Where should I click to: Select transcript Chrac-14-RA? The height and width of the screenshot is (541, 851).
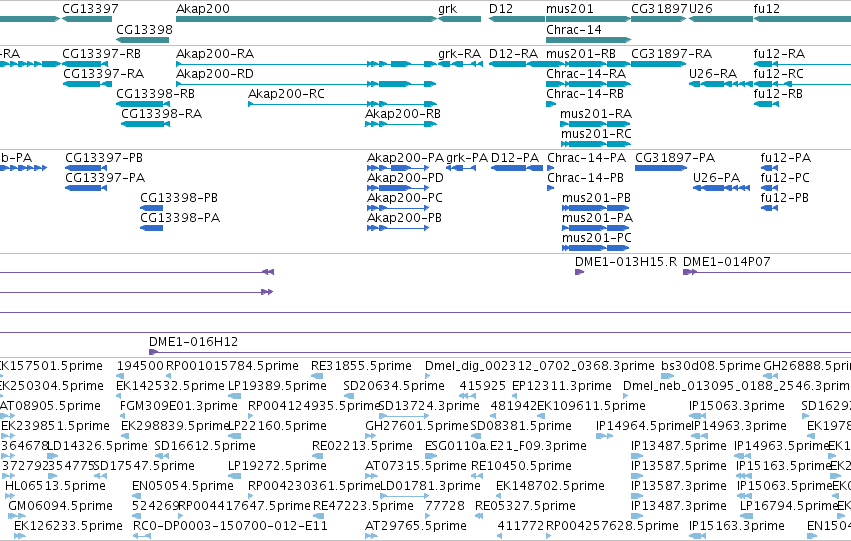[588, 84]
